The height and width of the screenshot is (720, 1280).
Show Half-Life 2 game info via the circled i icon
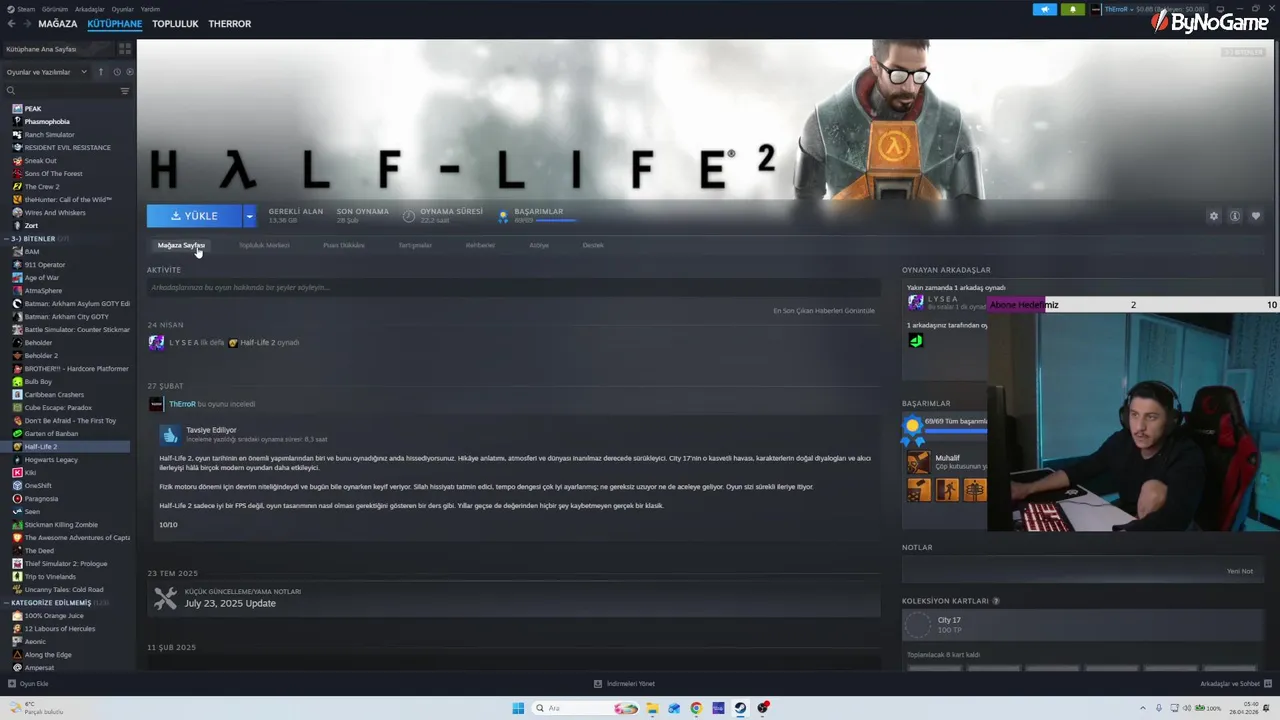(1235, 216)
